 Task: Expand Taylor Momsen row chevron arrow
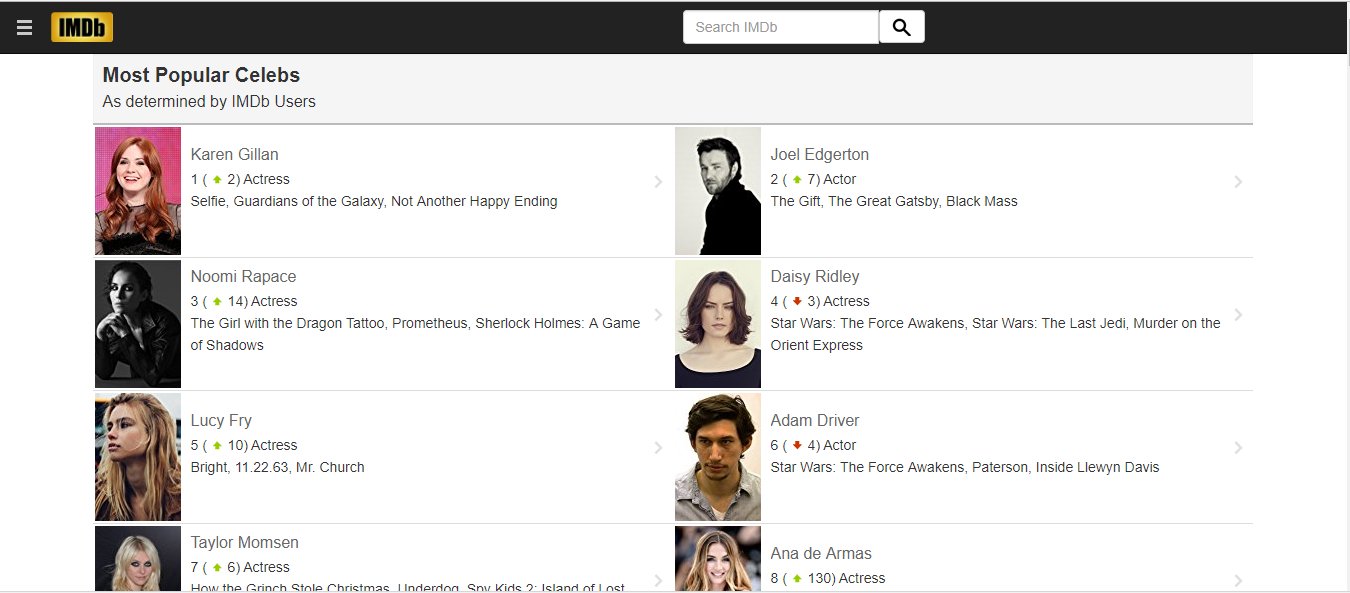(x=658, y=581)
